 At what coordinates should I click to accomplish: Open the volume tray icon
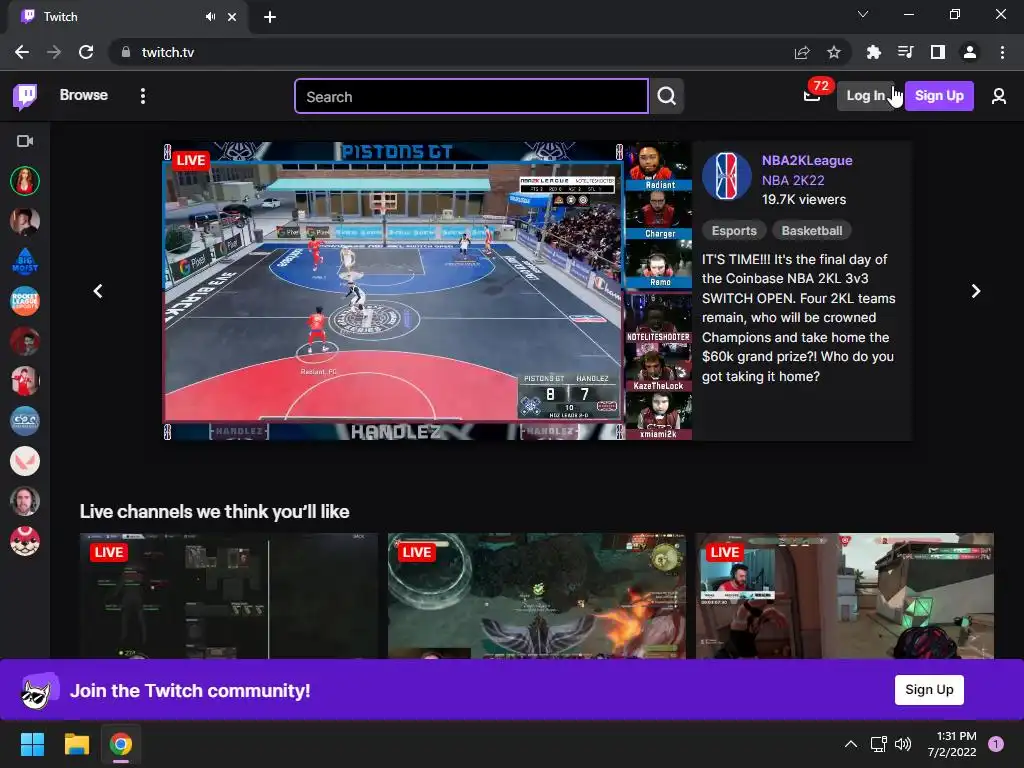coord(903,744)
